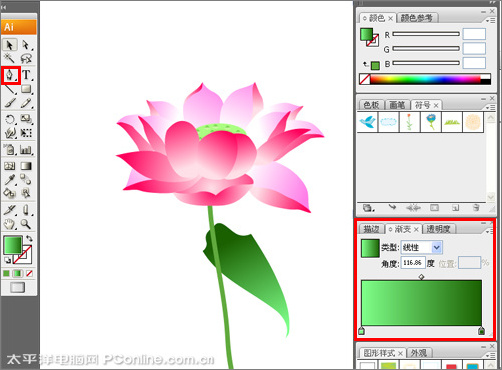The width and height of the screenshot is (502, 370).
Task: Switch to the 颜色 (Color) tab
Action: tap(377, 18)
